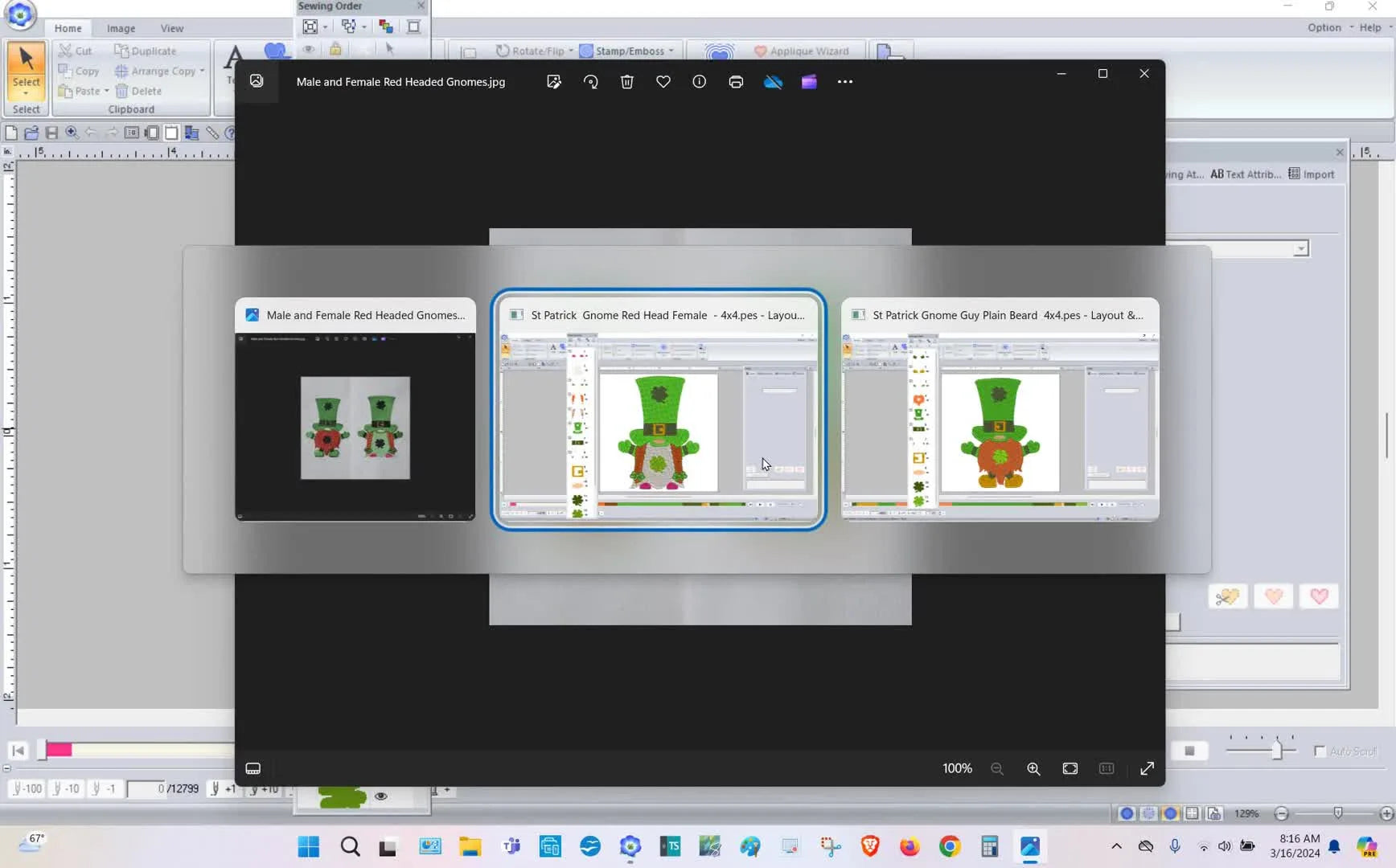The height and width of the screenshot is (868, 1396).
Task: Delete the photo with the trash icon
Action: coord(627,81)
